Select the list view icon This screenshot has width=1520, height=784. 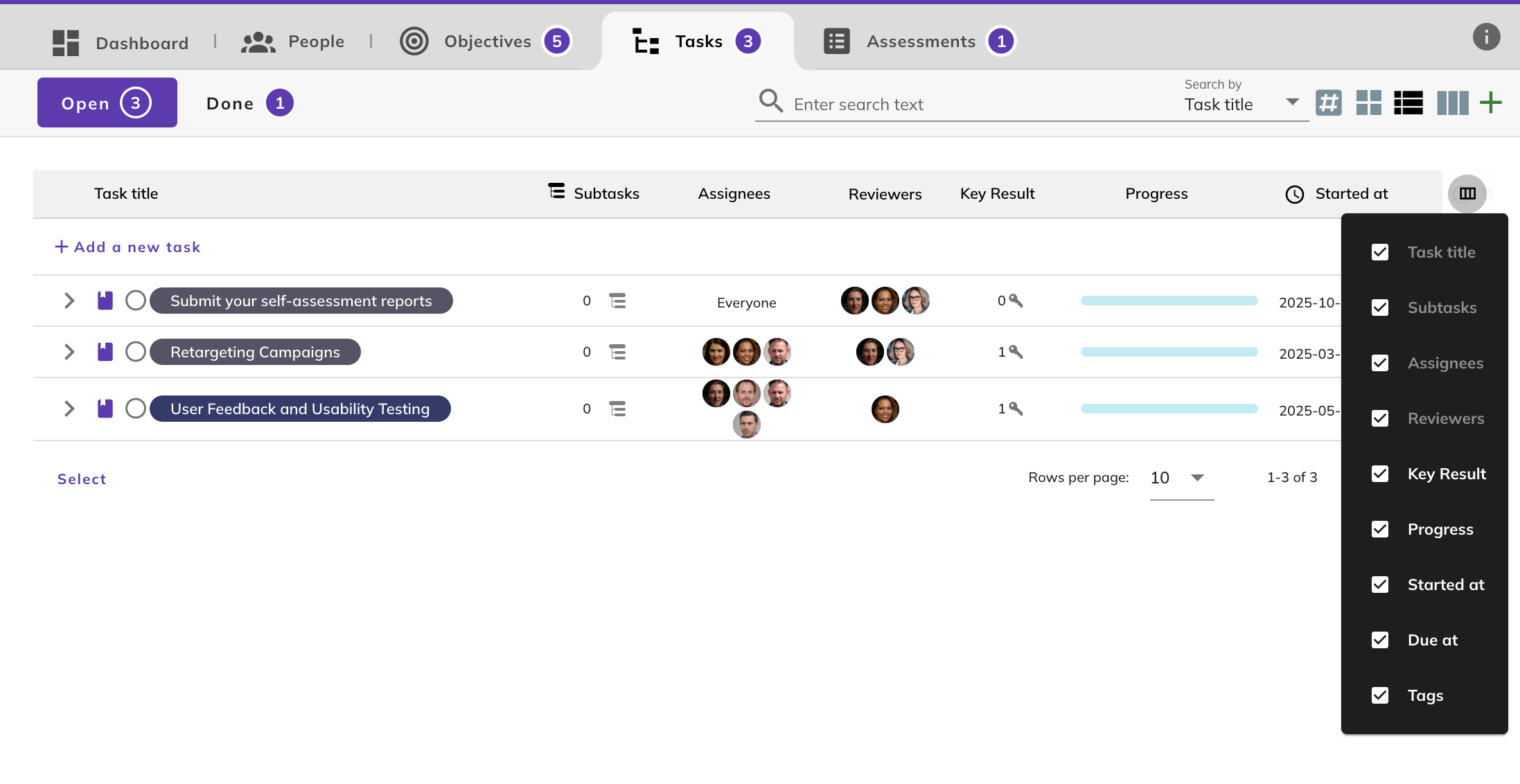[x=1408, y=103]
